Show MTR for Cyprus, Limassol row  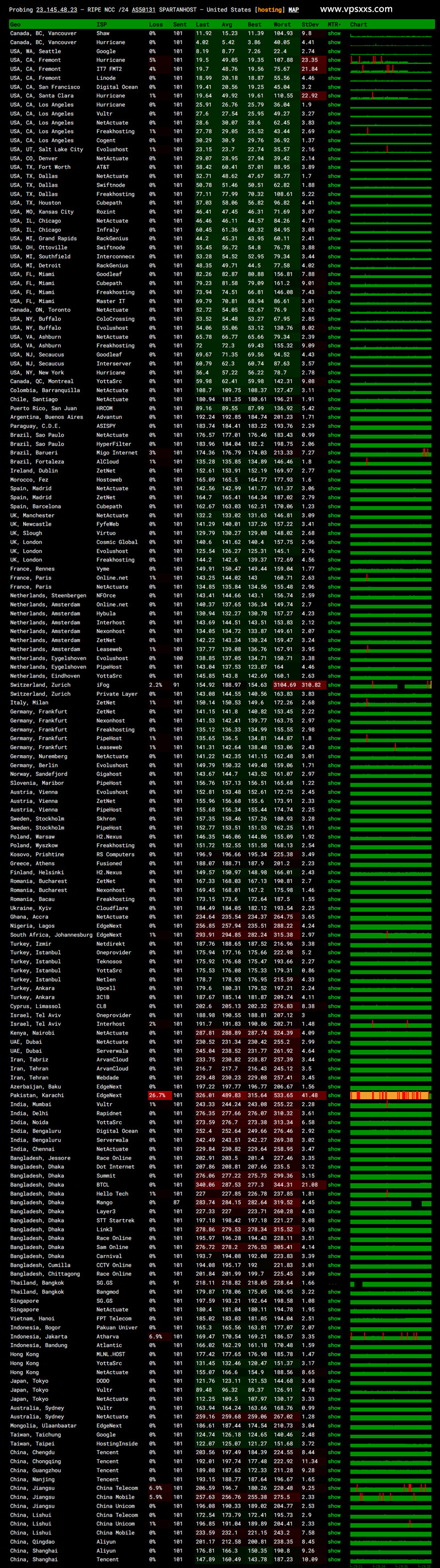pyautogui.click(x=334, y=1006)
